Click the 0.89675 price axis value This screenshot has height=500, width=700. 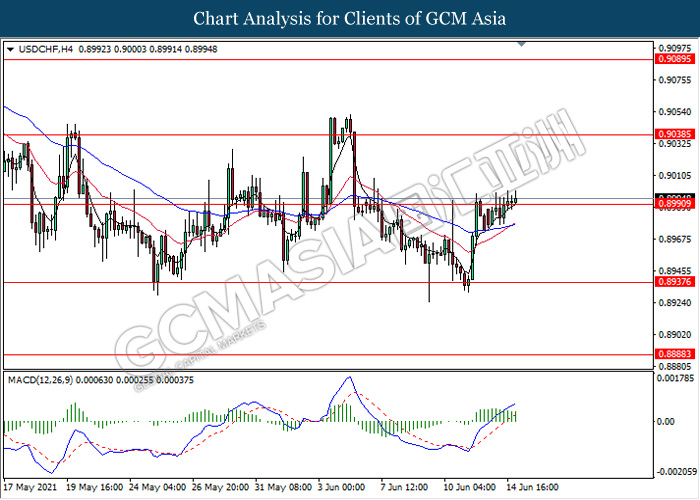point(675,239)
